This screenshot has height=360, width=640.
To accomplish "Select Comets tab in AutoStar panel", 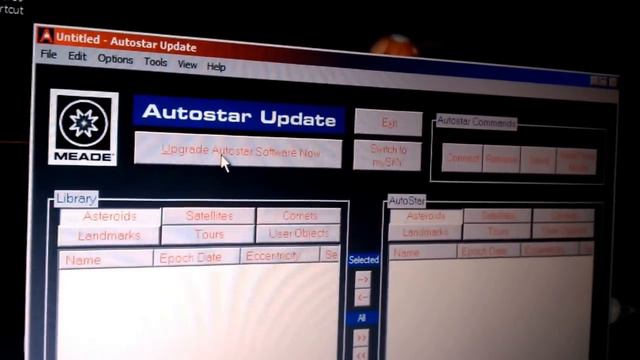I will pyautogui.click(x=563, y=216).
